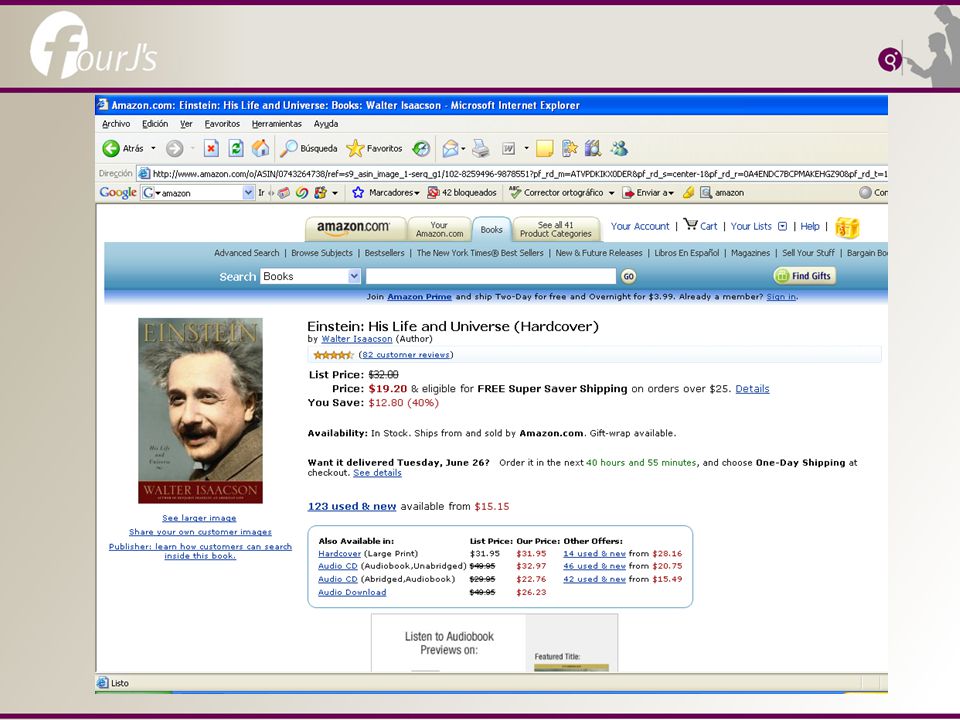Click the Google toolbar logo
Image resolution: width=960 pixels, height=720 pixels.
(118, 192)
